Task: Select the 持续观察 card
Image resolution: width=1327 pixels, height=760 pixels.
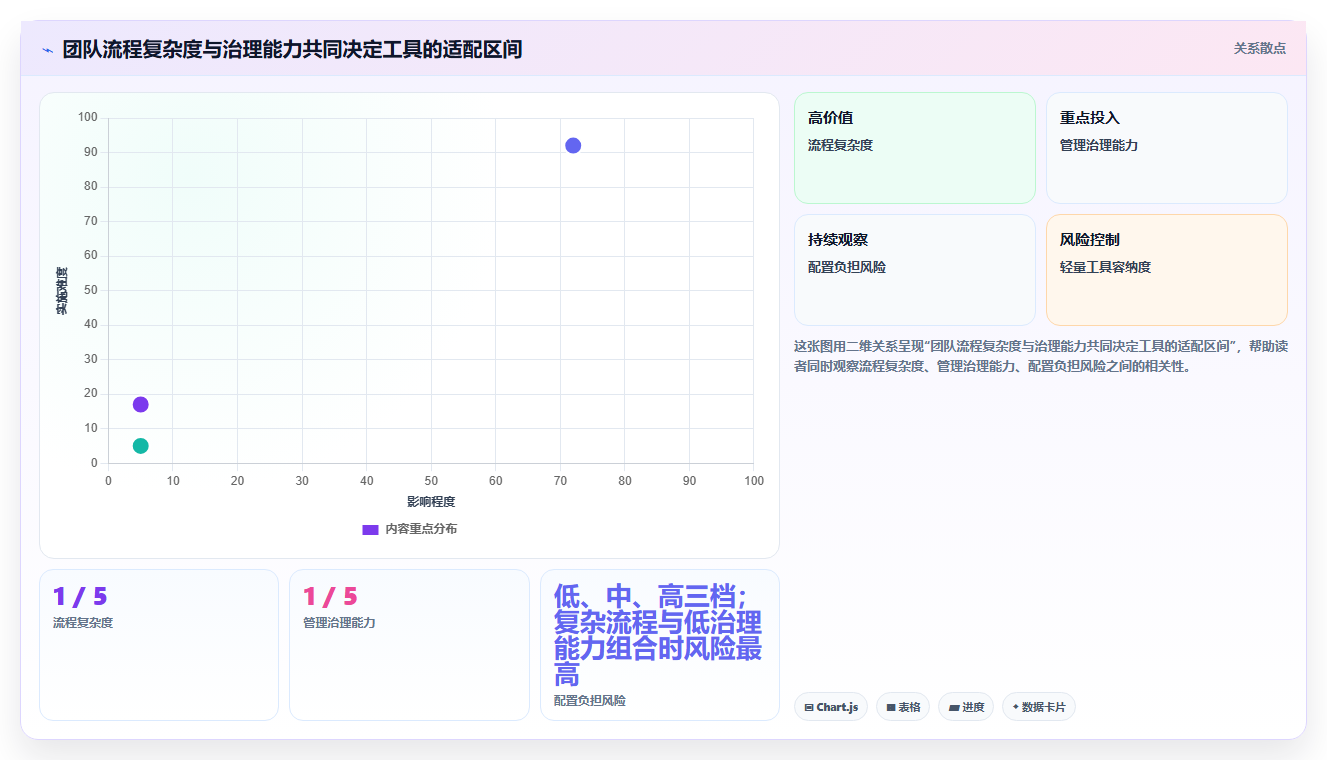Action: click(x=914, y=270)
